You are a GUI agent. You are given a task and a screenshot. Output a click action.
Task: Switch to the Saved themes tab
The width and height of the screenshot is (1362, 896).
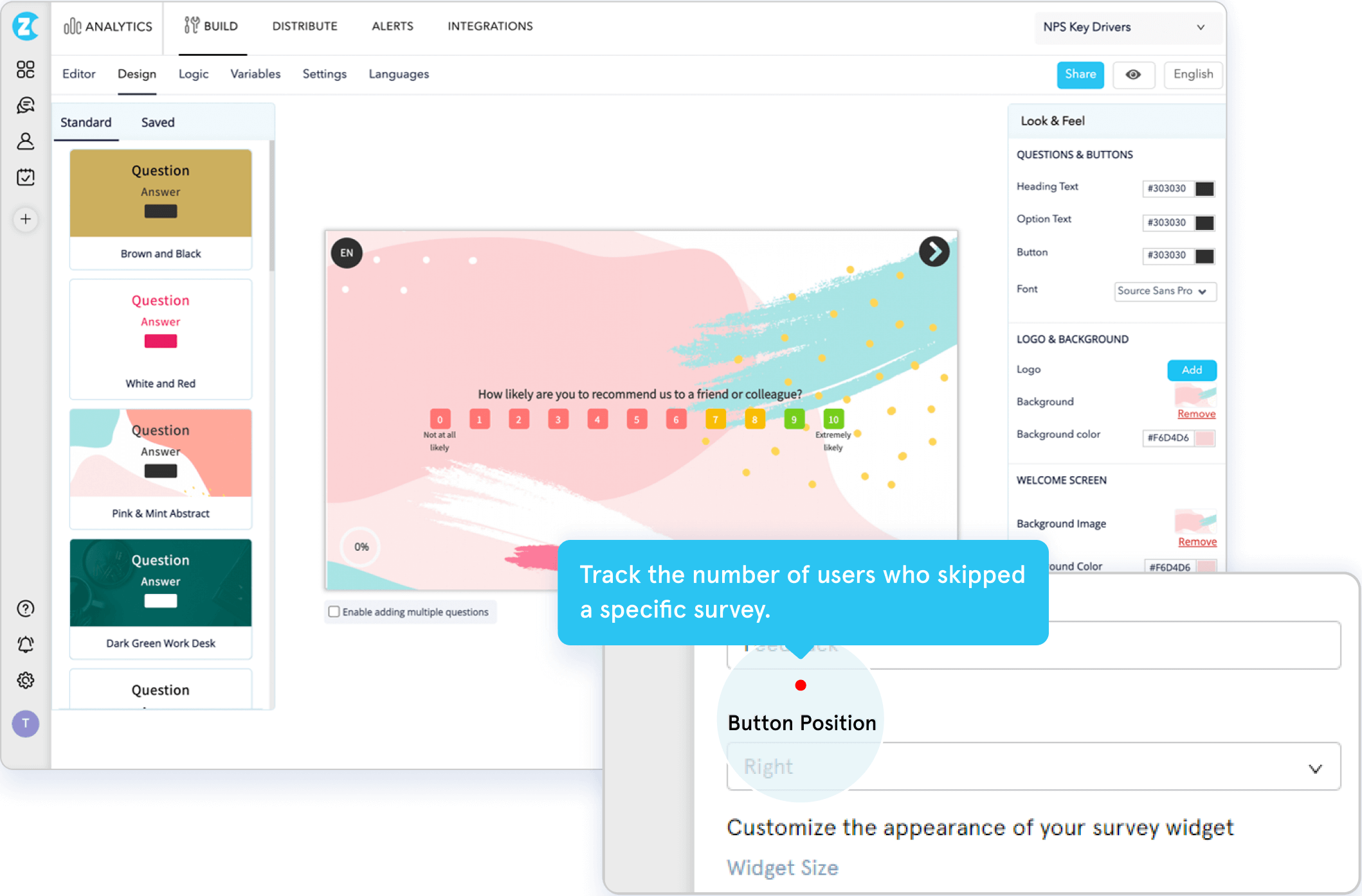[158, 122]
